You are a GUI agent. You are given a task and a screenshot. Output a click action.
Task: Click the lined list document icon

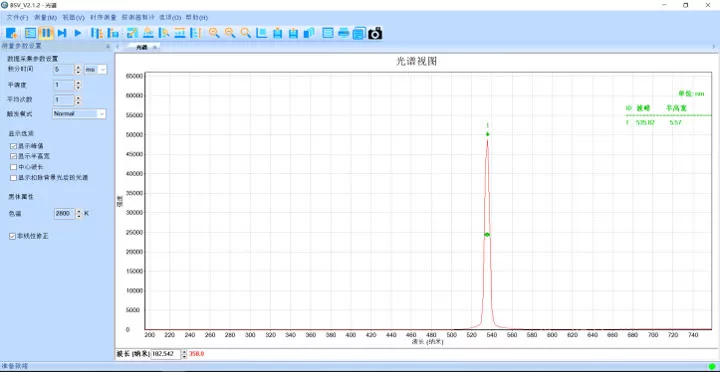pos(328,33)
